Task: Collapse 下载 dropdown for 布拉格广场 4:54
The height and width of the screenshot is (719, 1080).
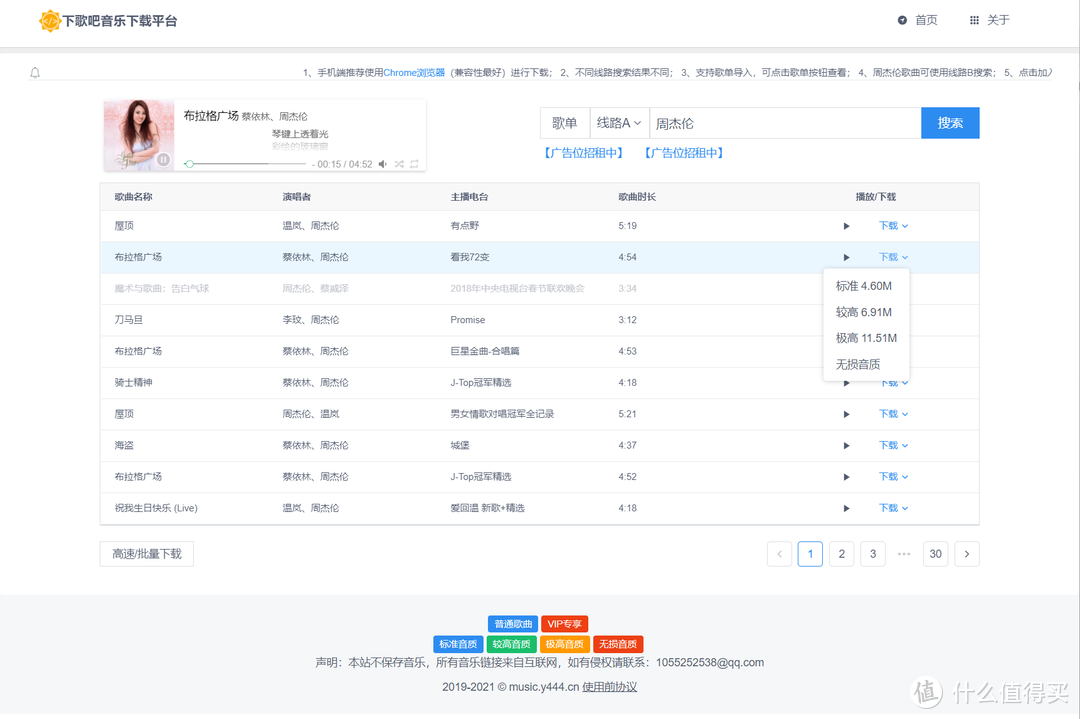Action: point(893,257)
